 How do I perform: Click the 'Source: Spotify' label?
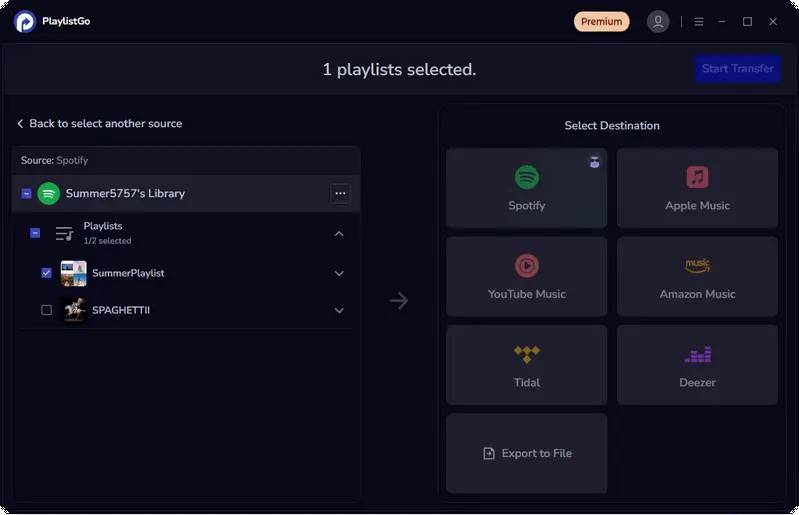coord(54,160)
